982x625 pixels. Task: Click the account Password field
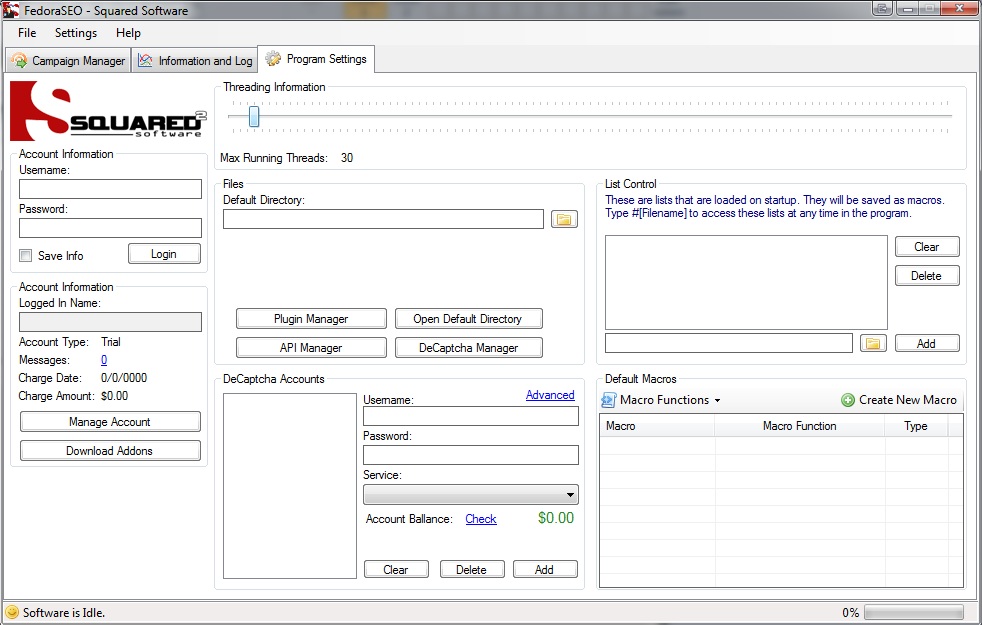[110, 227]
